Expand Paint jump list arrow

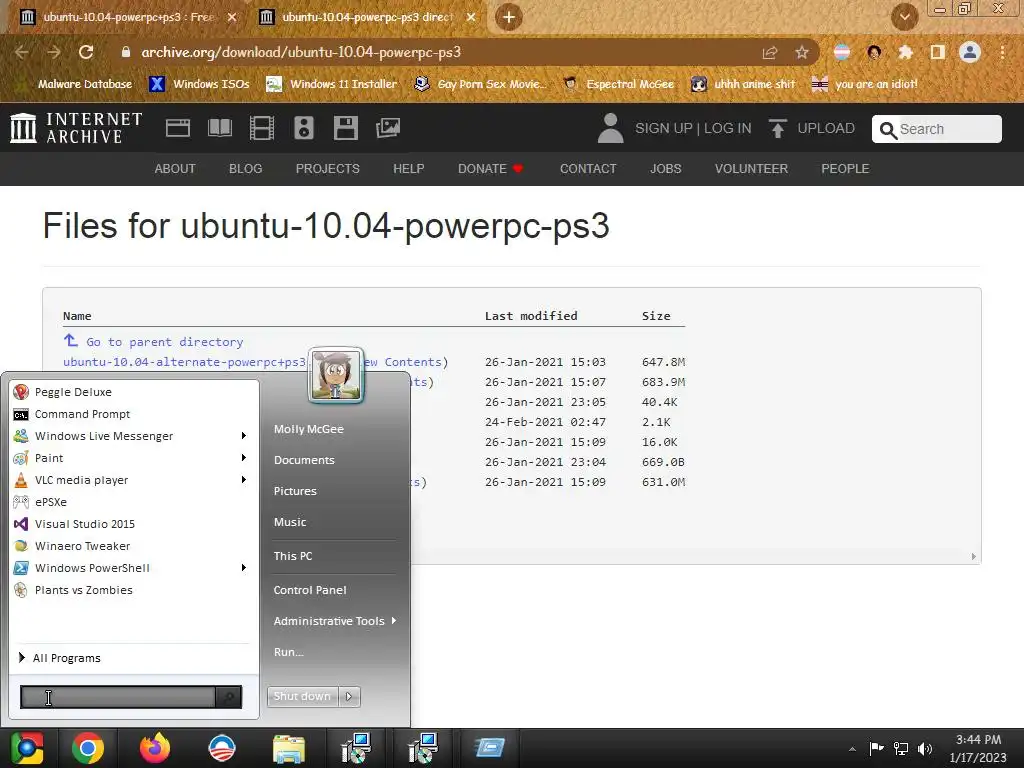click(244, 458)
